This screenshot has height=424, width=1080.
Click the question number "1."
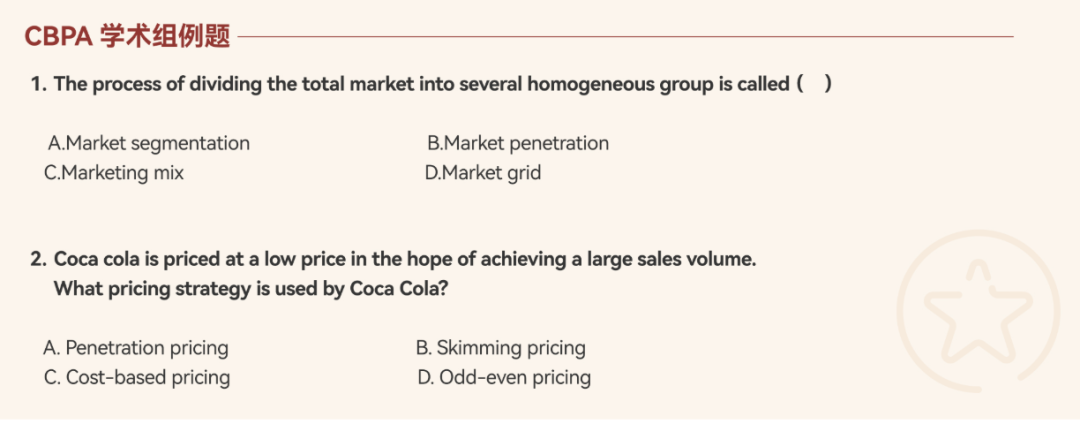(x=38, y=84)
